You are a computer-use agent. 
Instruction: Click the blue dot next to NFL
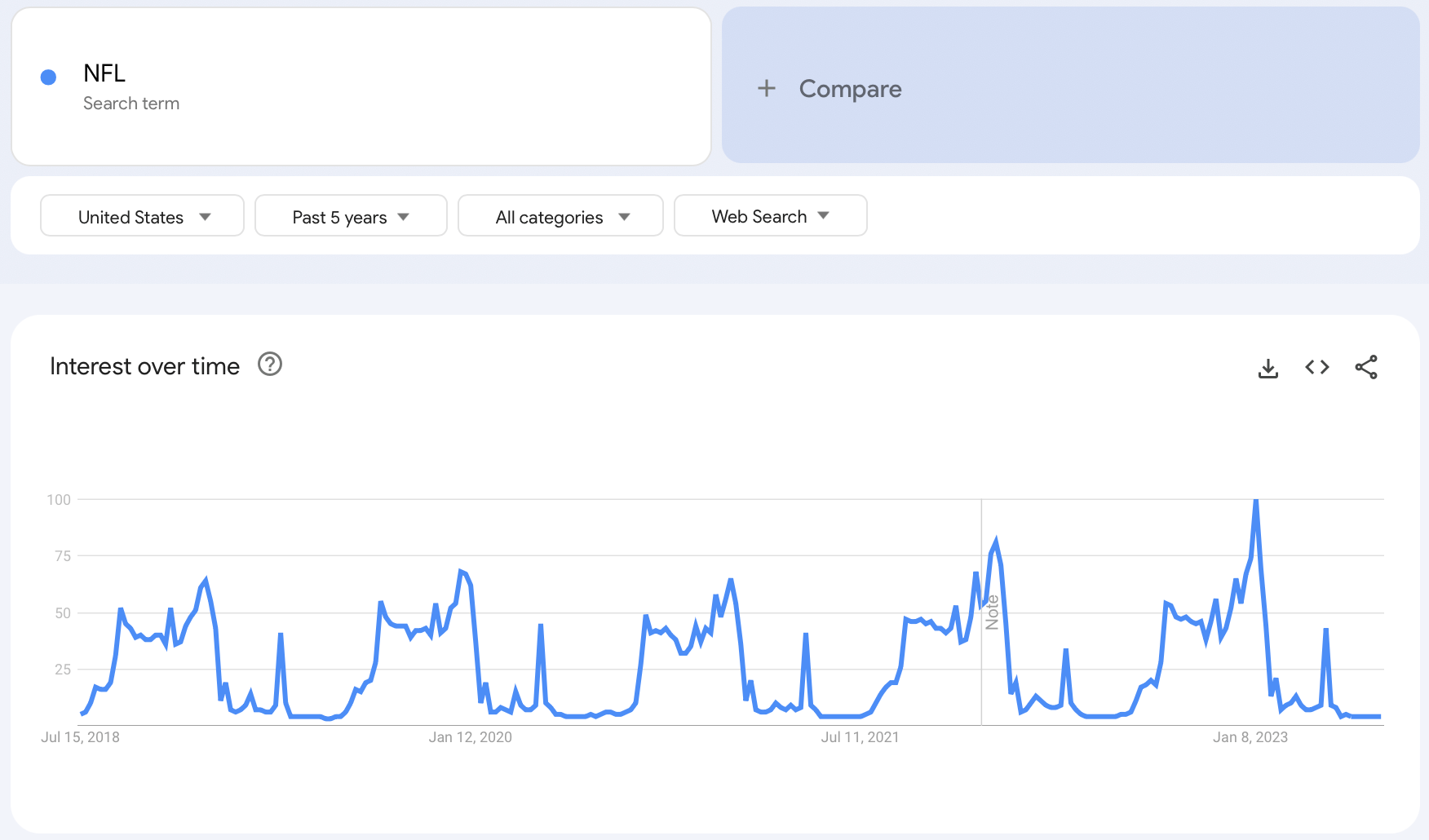[x=48, y=77]
